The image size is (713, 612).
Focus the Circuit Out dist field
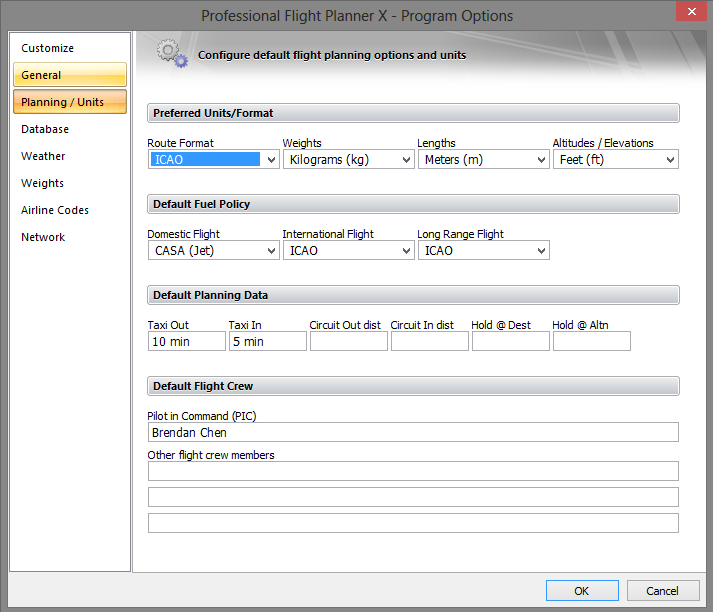[x=348, y=341]
